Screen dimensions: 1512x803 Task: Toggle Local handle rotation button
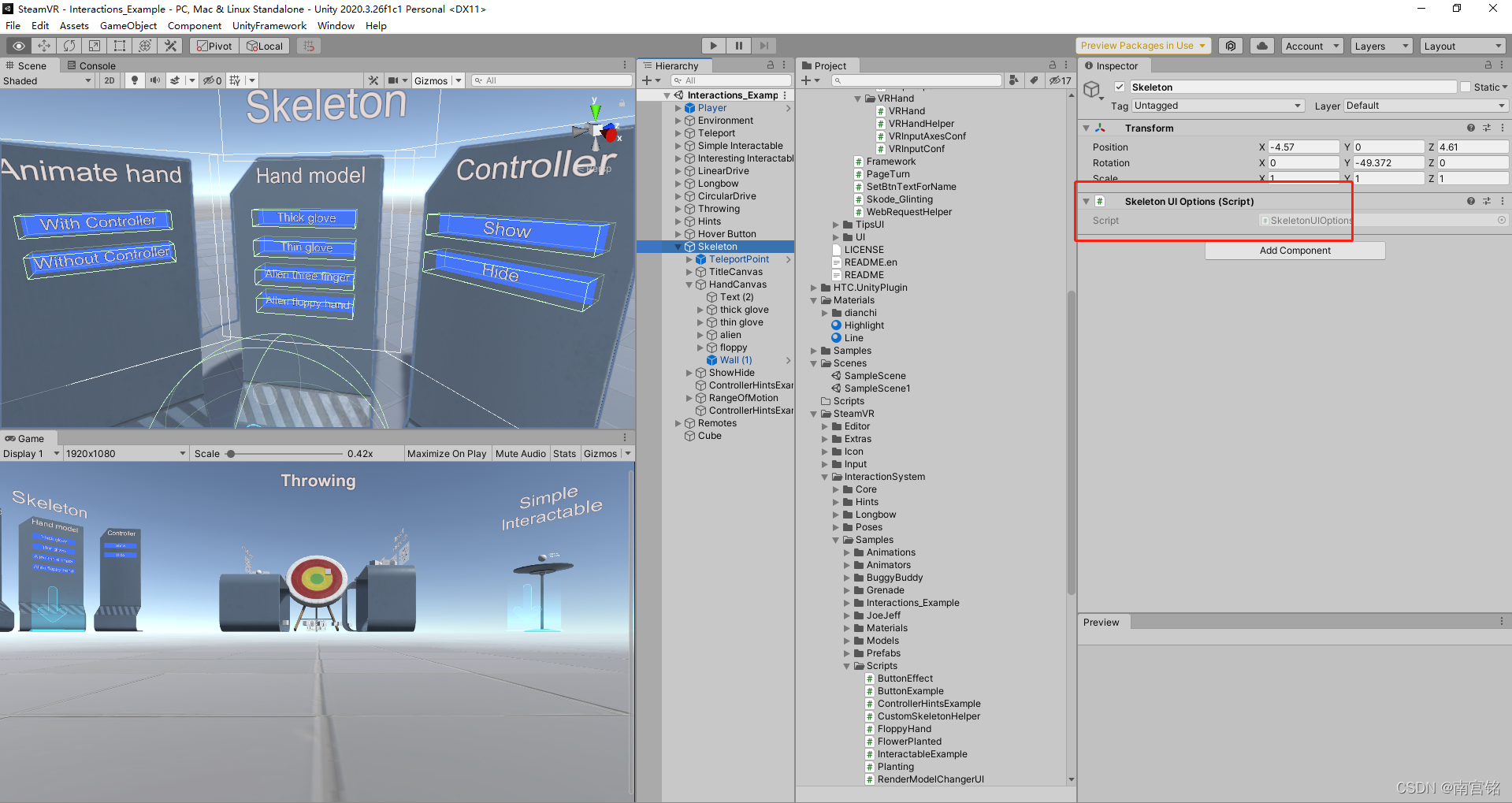[x=264, y=46]
